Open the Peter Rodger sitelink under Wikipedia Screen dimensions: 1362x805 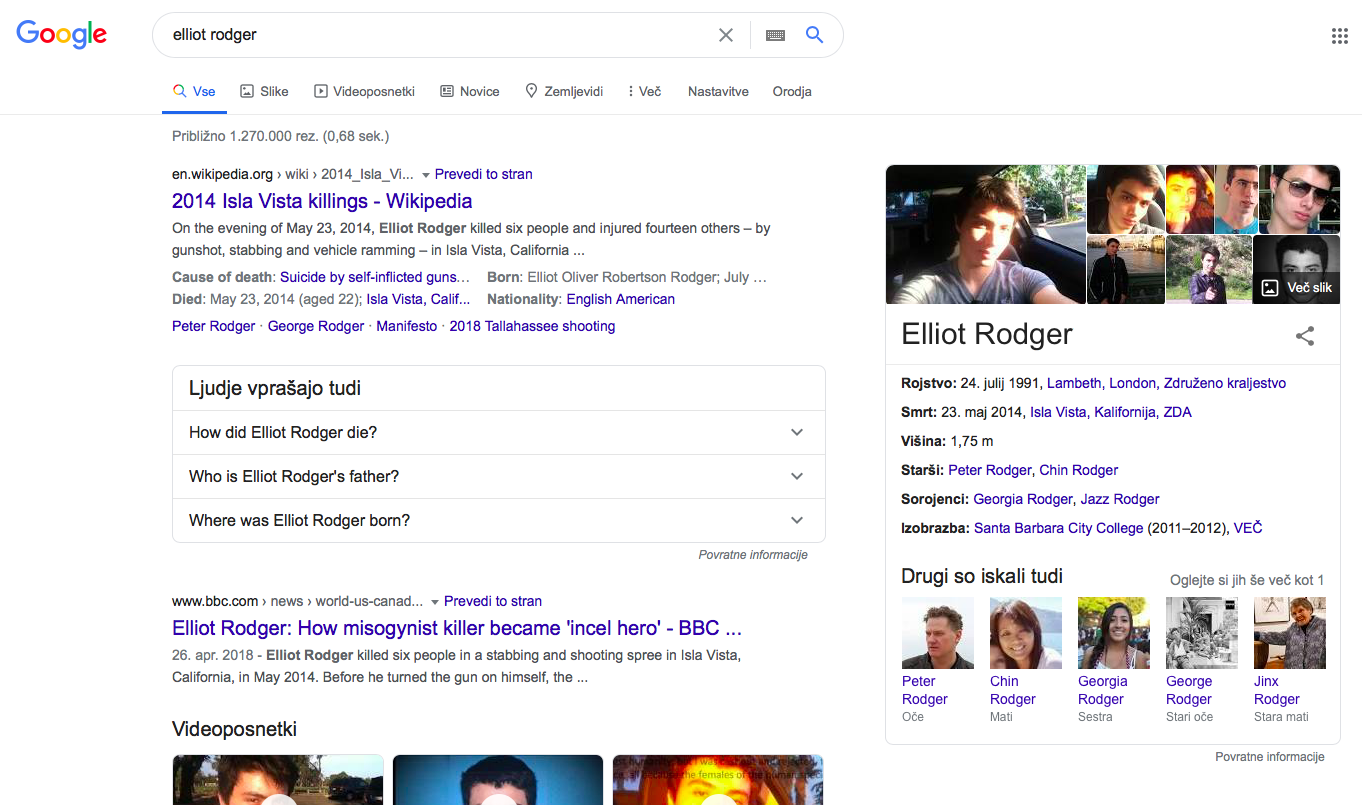click(x=214, y=326)
